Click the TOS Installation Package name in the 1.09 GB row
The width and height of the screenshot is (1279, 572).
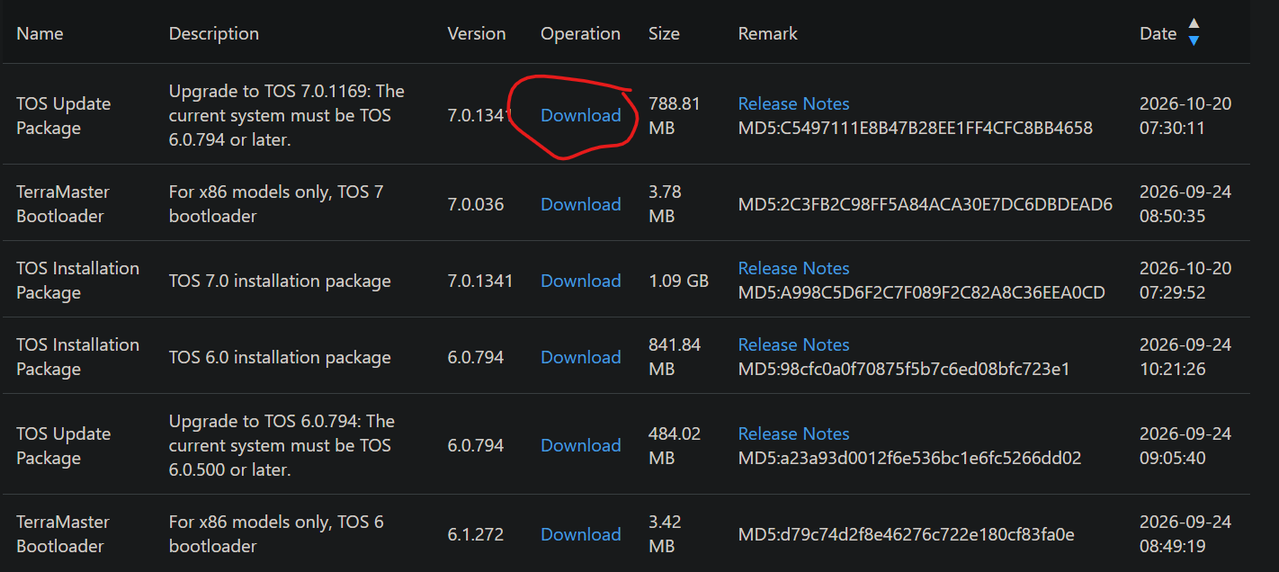click(x=78, y=281)
